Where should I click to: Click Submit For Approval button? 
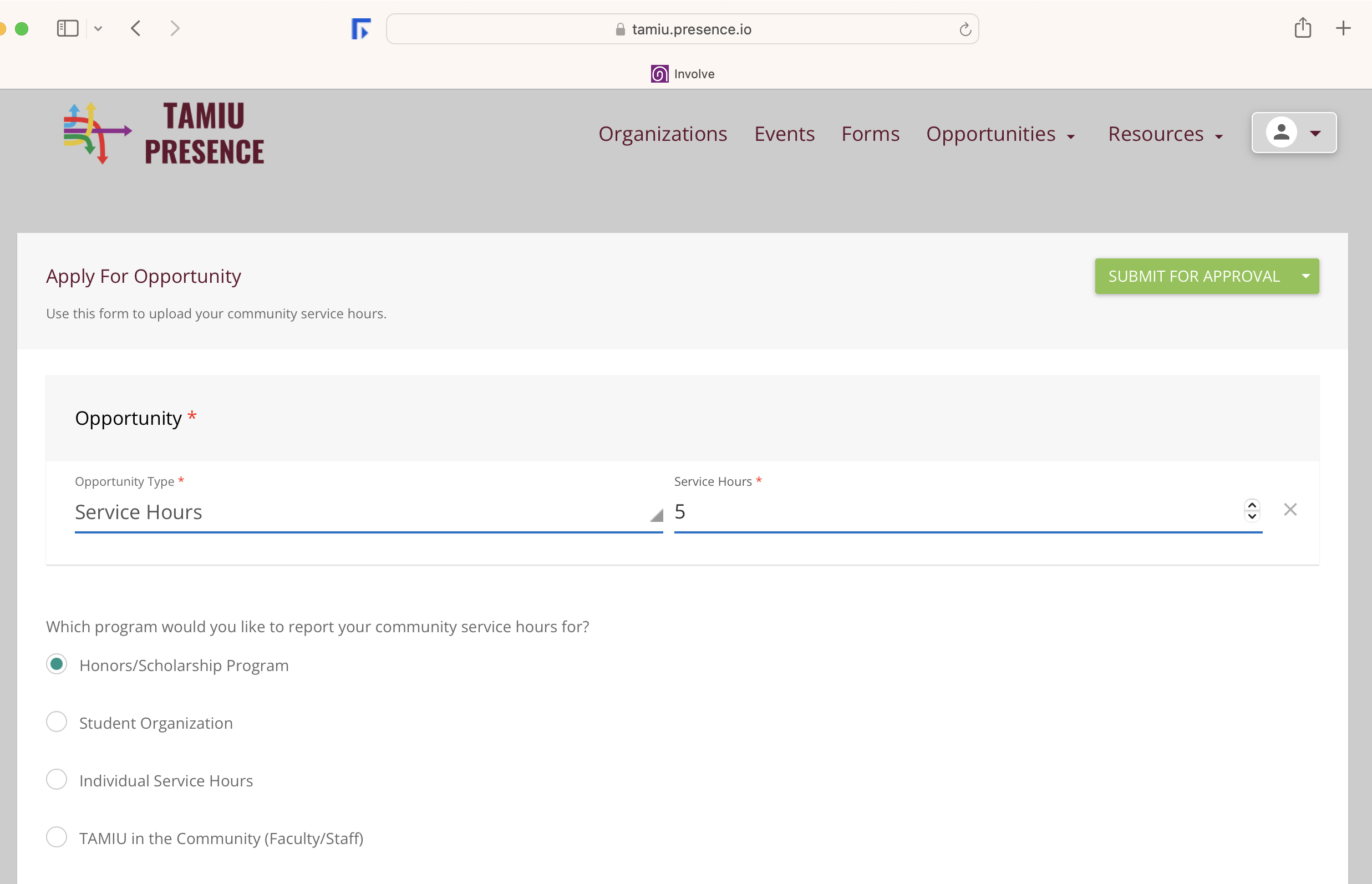1192,276
